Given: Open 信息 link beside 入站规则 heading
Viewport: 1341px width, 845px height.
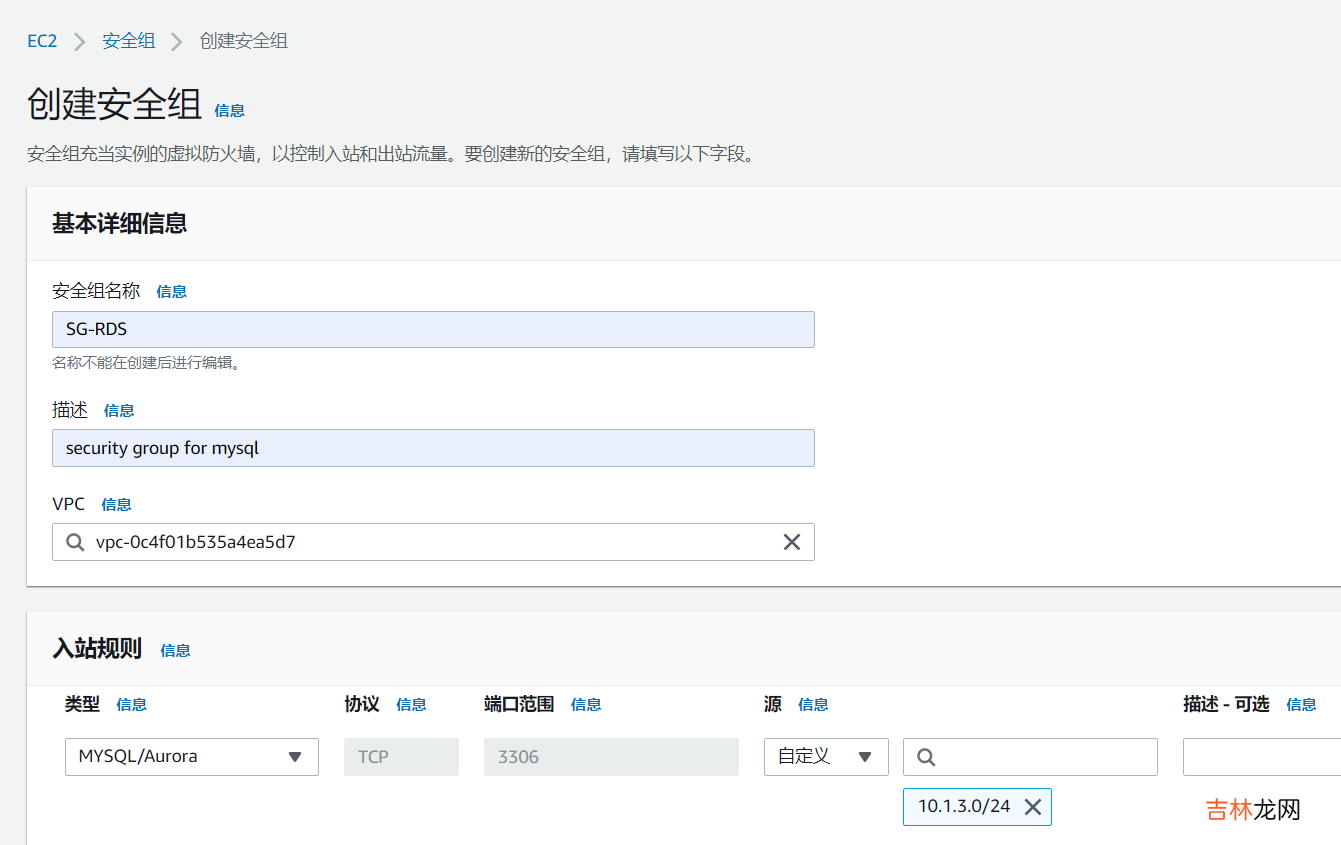Looking at the screenshot, I should [175, 650].
